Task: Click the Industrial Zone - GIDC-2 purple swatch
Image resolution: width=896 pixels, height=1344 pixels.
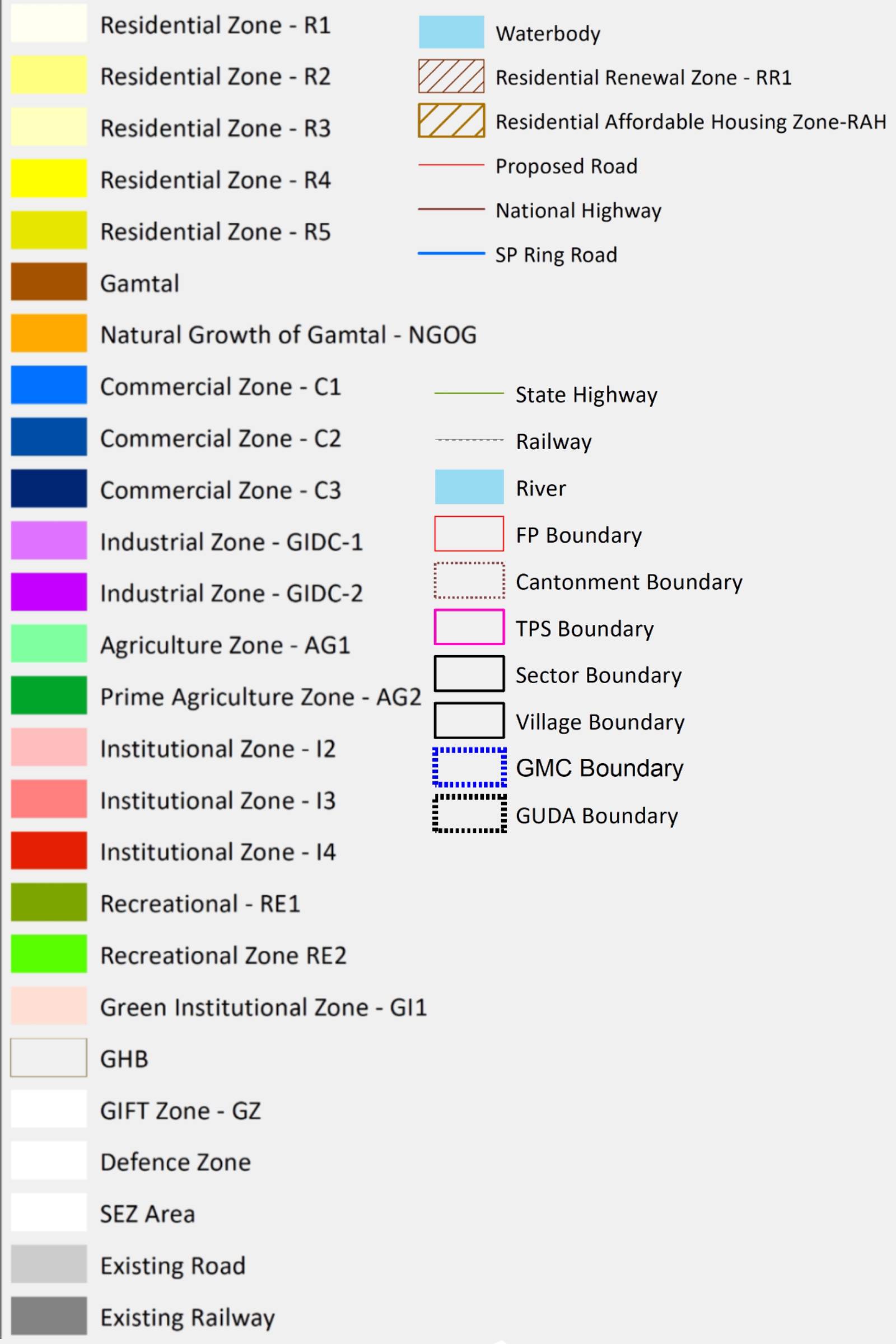Action: (x=49, y=592)
